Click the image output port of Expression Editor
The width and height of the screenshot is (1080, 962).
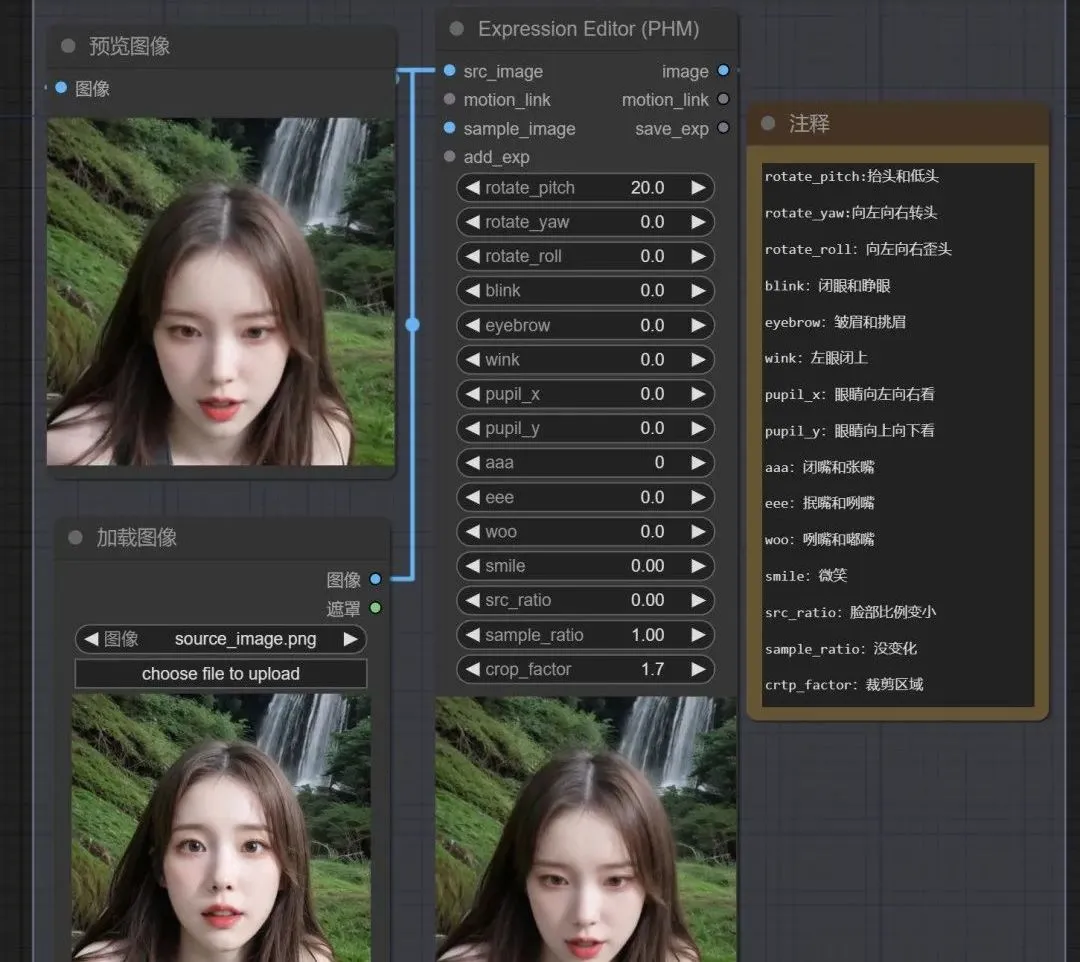[x=725, y=71]
